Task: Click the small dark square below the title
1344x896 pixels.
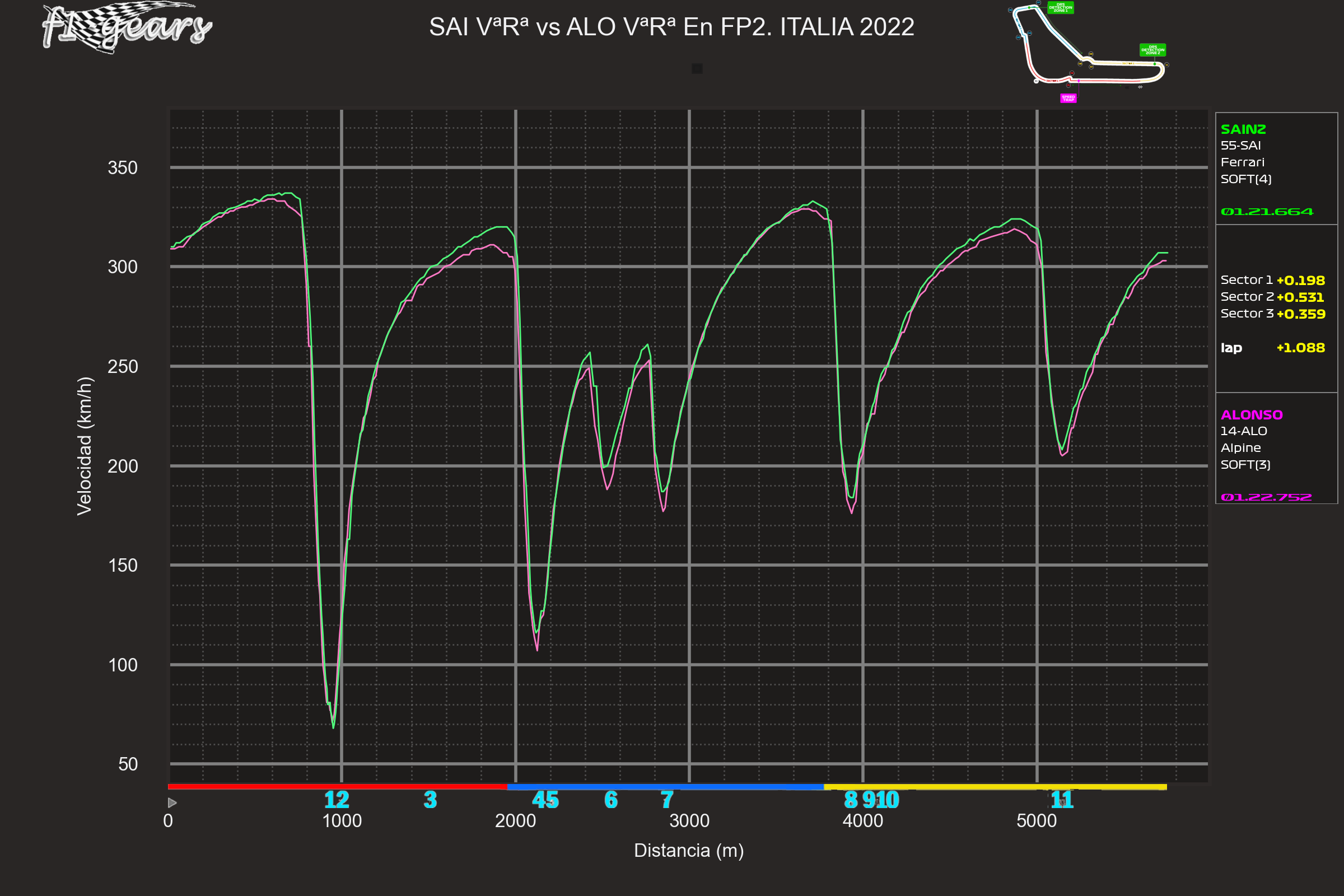Action: (x=697, y=68)
